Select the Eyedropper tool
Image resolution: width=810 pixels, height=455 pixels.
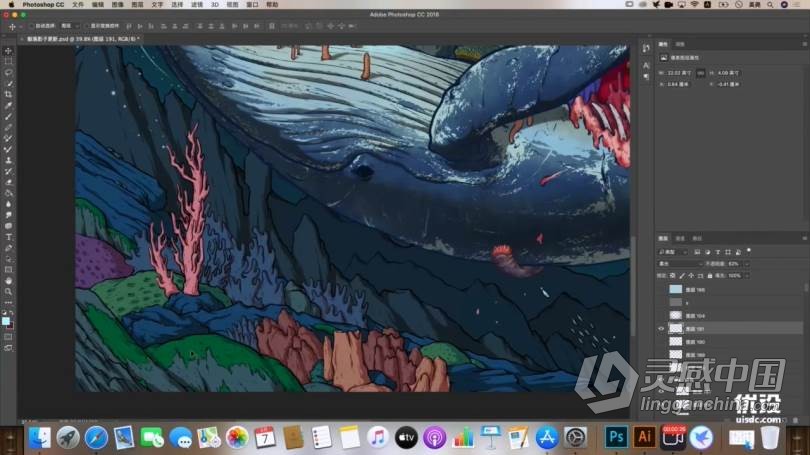click(9, 106)
